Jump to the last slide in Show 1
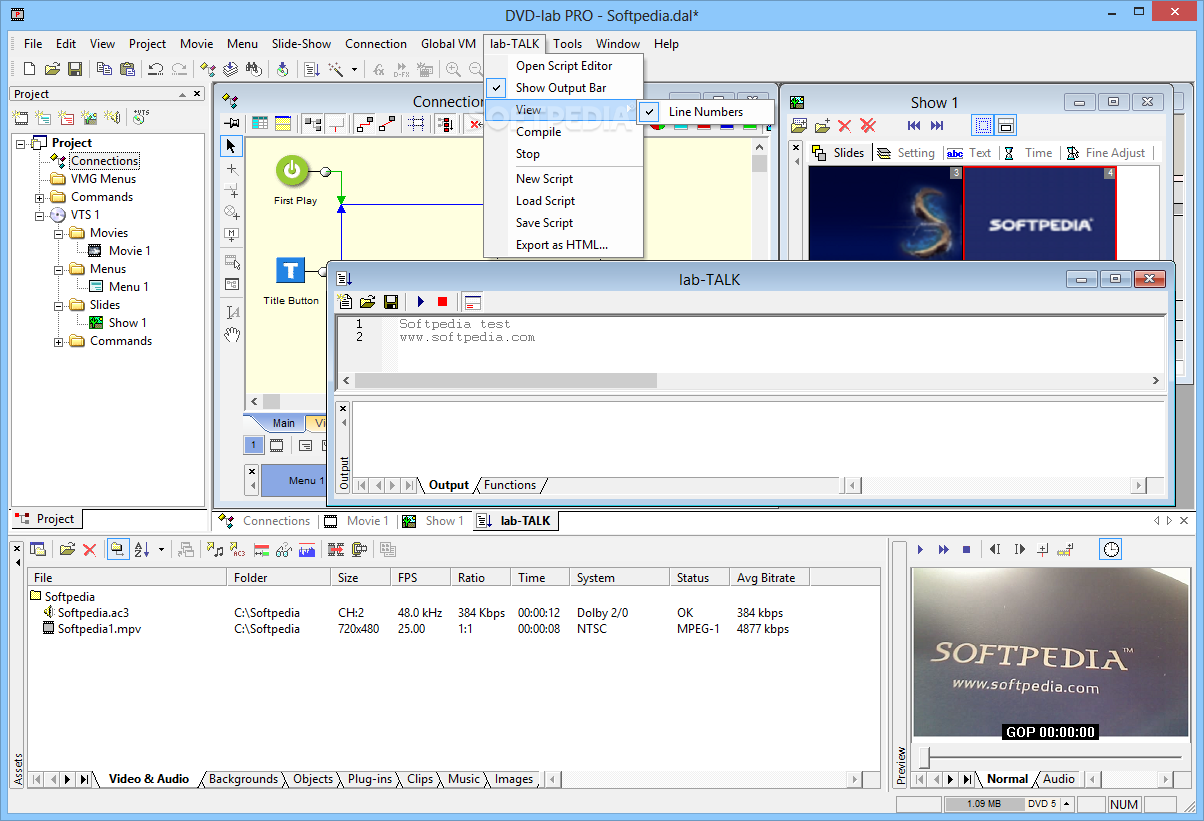The width and height of the screenshot is (1204, 821). [937, 125]
